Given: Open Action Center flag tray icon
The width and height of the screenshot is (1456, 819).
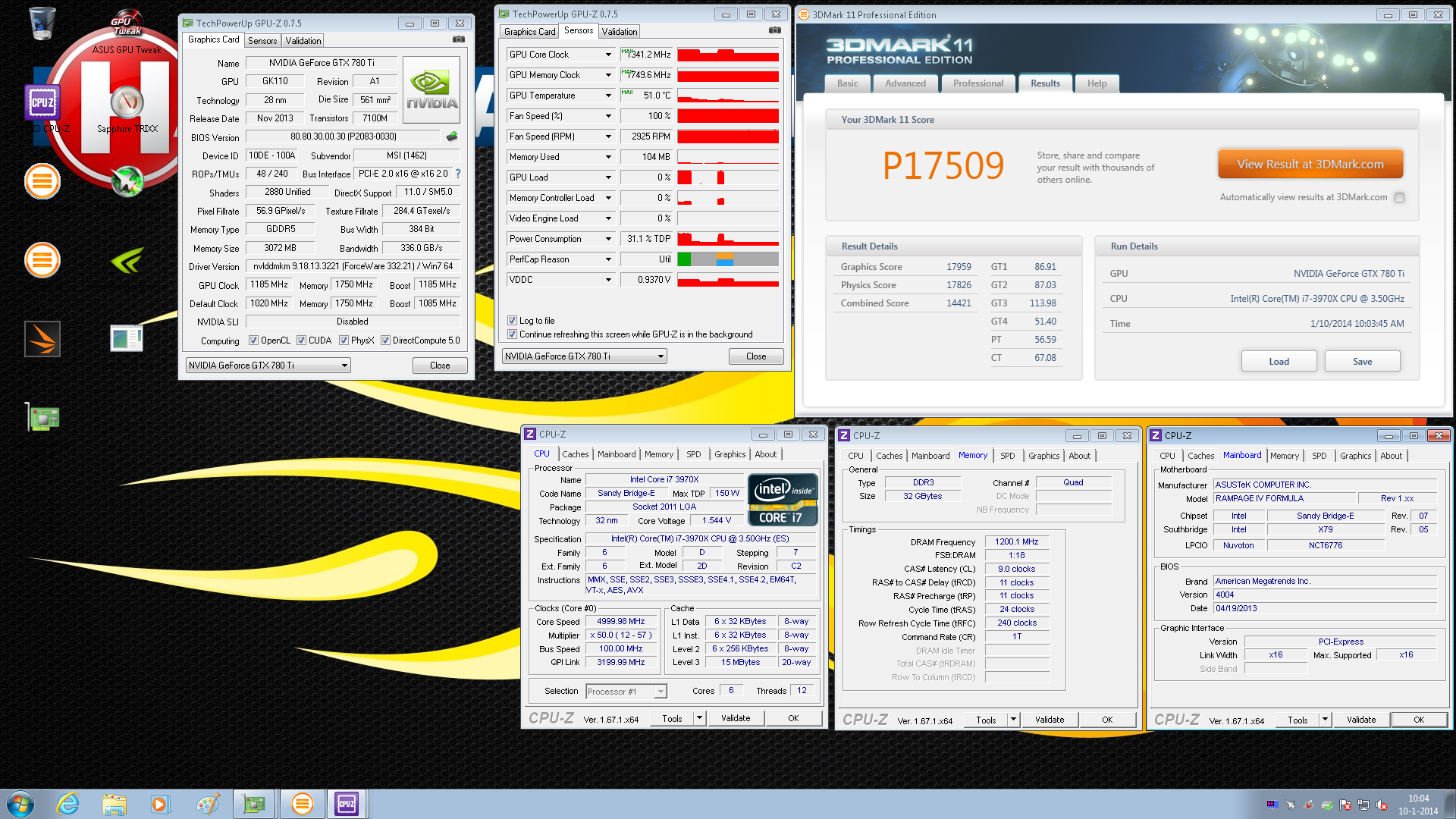Looking at the screenshot, I should pyautogui.click(x=1345, y=805).
